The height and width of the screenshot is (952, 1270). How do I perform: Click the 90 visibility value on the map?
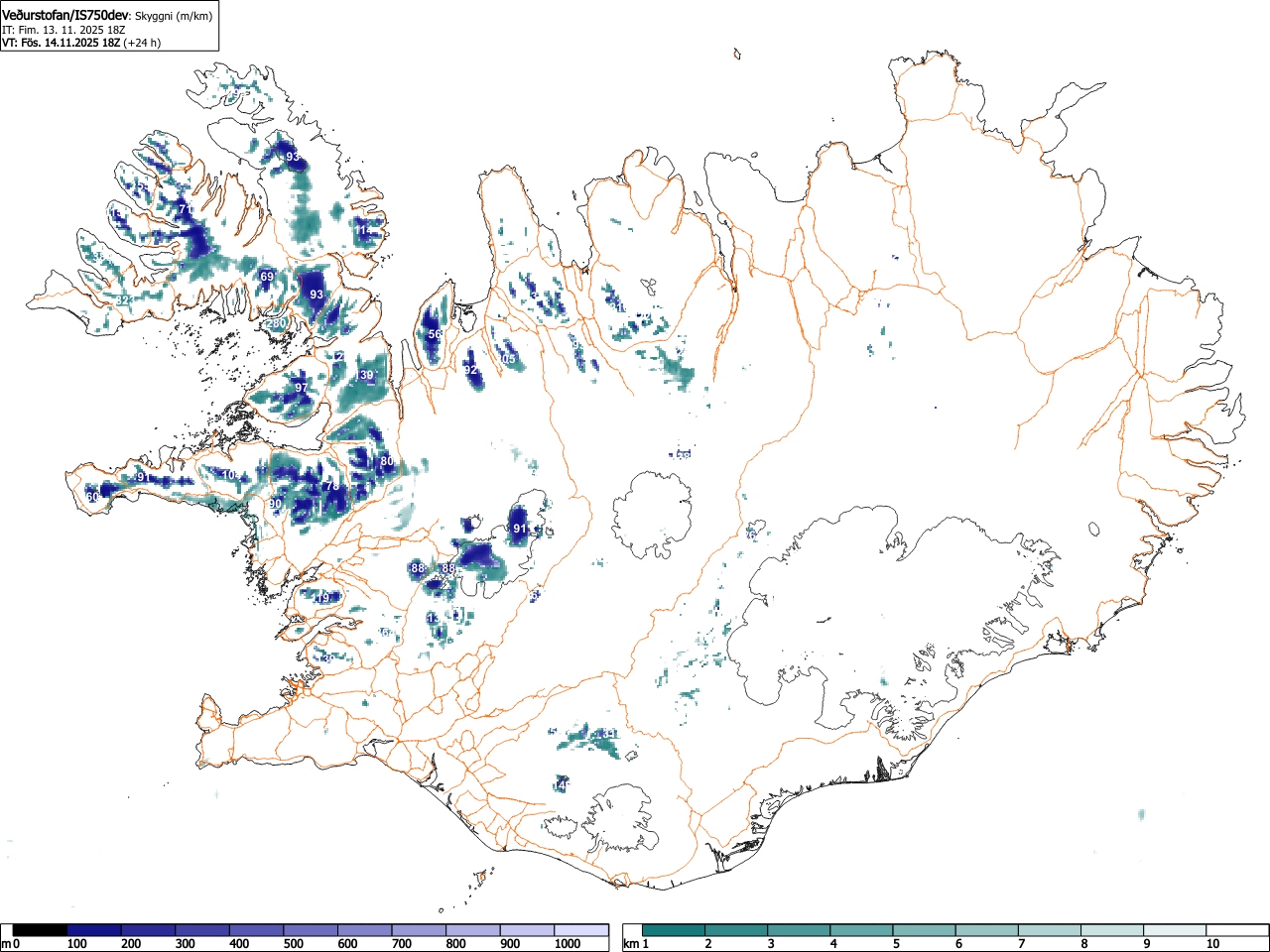click(x=276, y=505)
